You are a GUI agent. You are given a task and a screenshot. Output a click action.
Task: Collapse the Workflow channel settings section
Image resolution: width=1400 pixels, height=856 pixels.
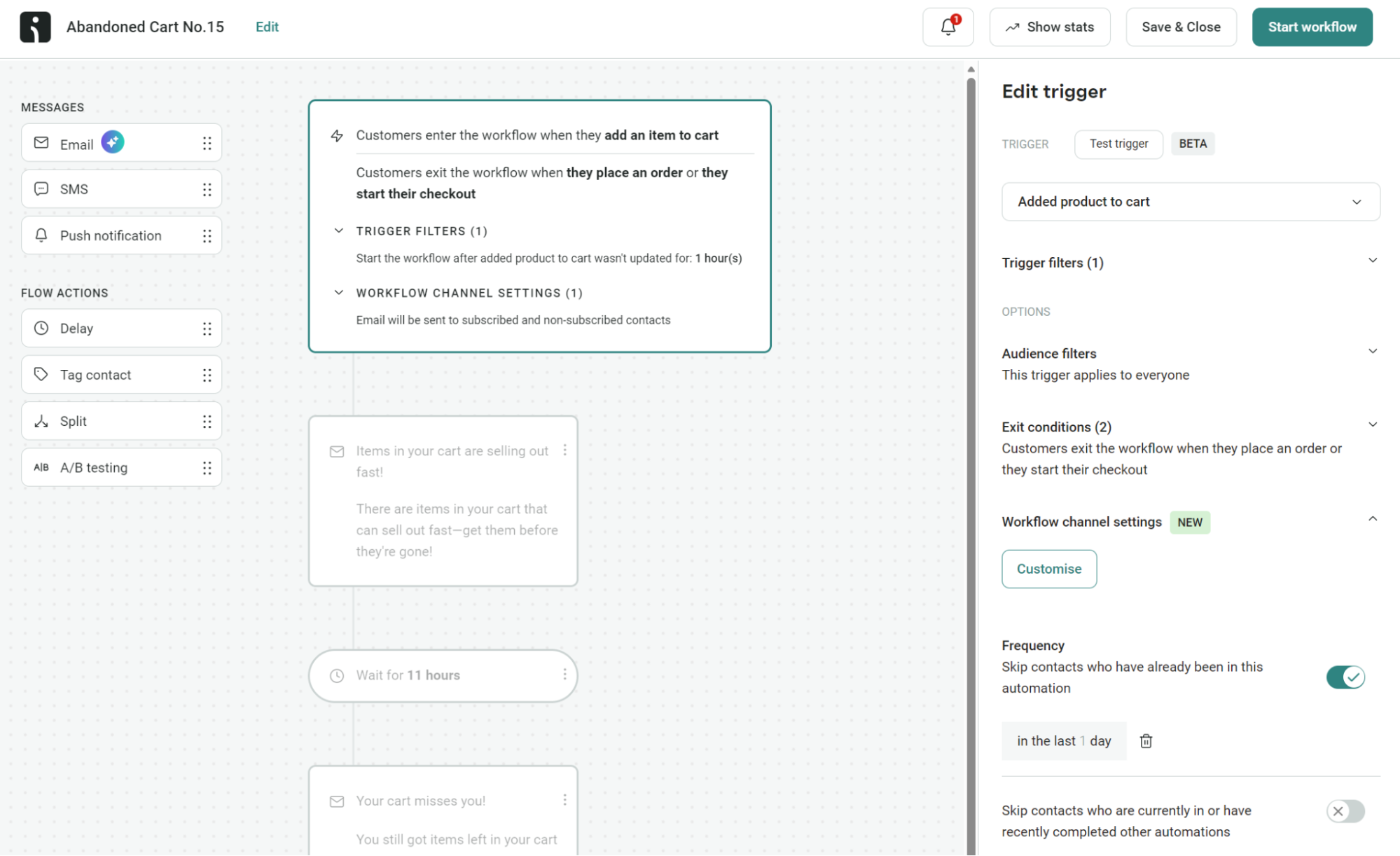click(1372, 520)
